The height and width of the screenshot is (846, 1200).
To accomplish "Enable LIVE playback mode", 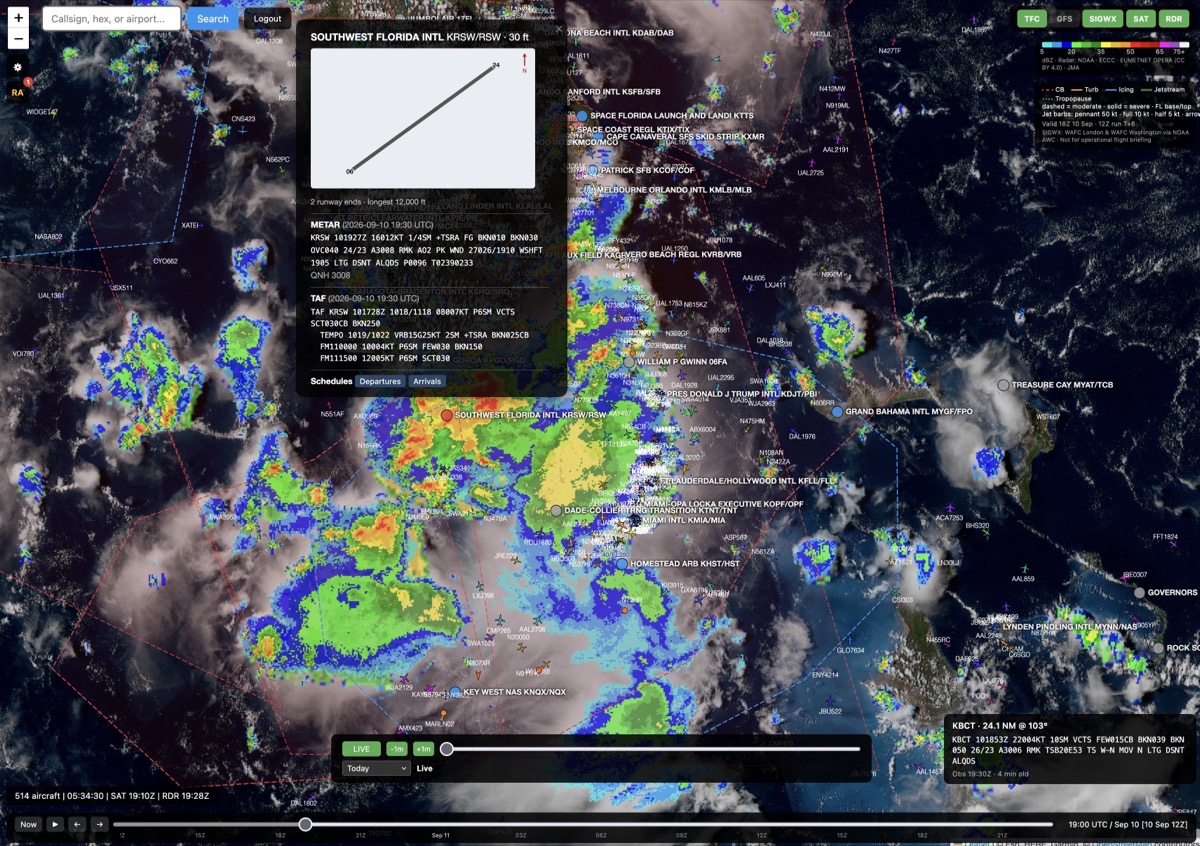I will point(361,748).
